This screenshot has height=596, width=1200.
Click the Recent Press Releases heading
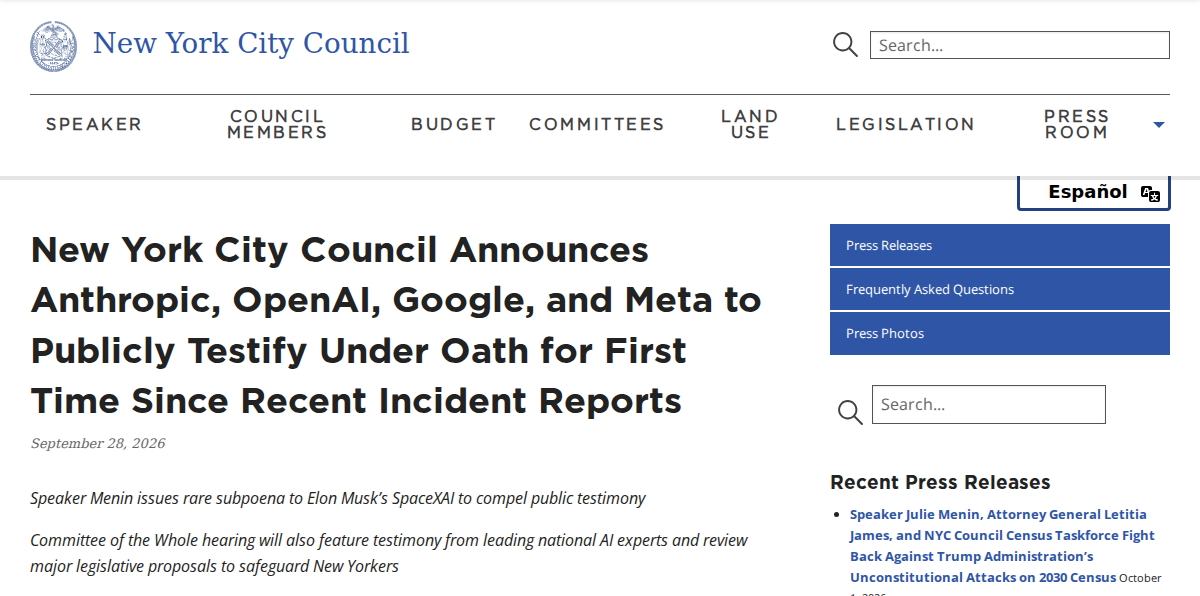(x=940, y=482)
